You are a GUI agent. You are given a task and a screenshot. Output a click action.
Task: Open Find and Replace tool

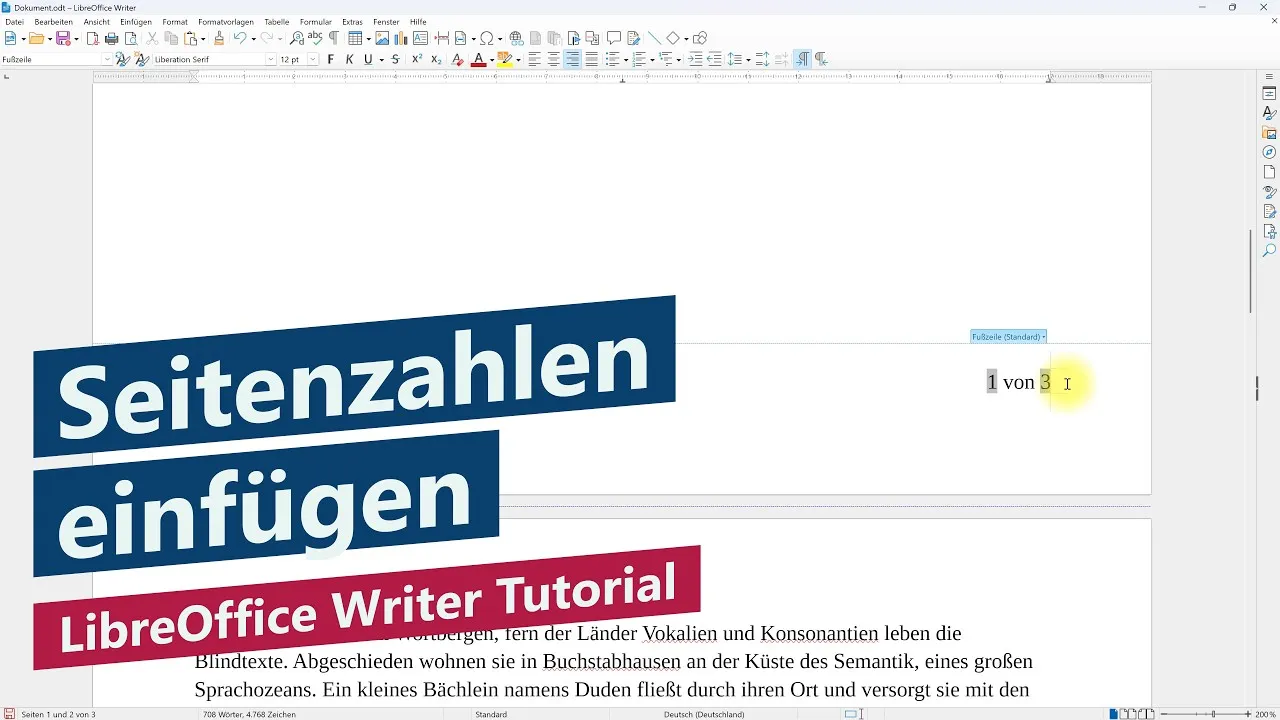click(296, 39)
